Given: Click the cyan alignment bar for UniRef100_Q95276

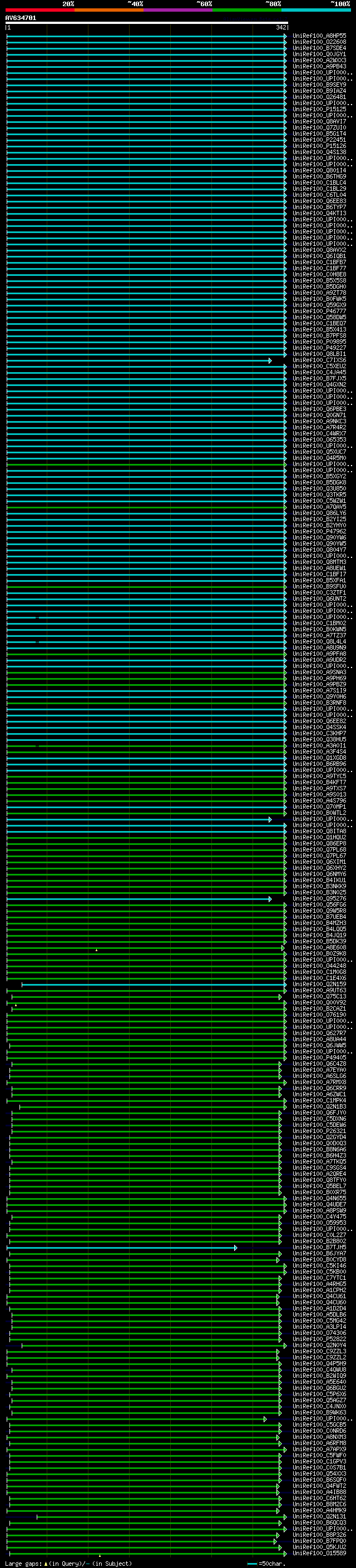Looking at the screenshot, I should point(139,898).
